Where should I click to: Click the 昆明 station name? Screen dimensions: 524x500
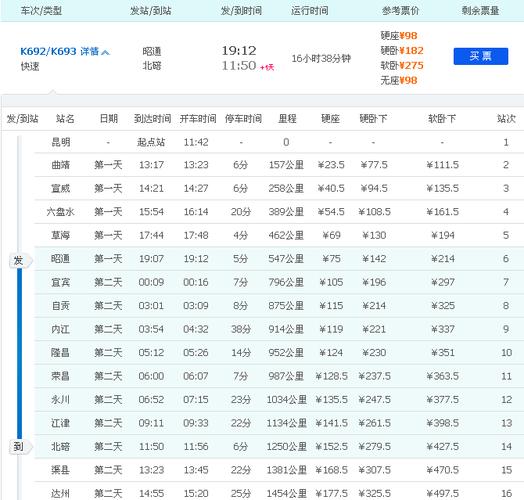61,142
